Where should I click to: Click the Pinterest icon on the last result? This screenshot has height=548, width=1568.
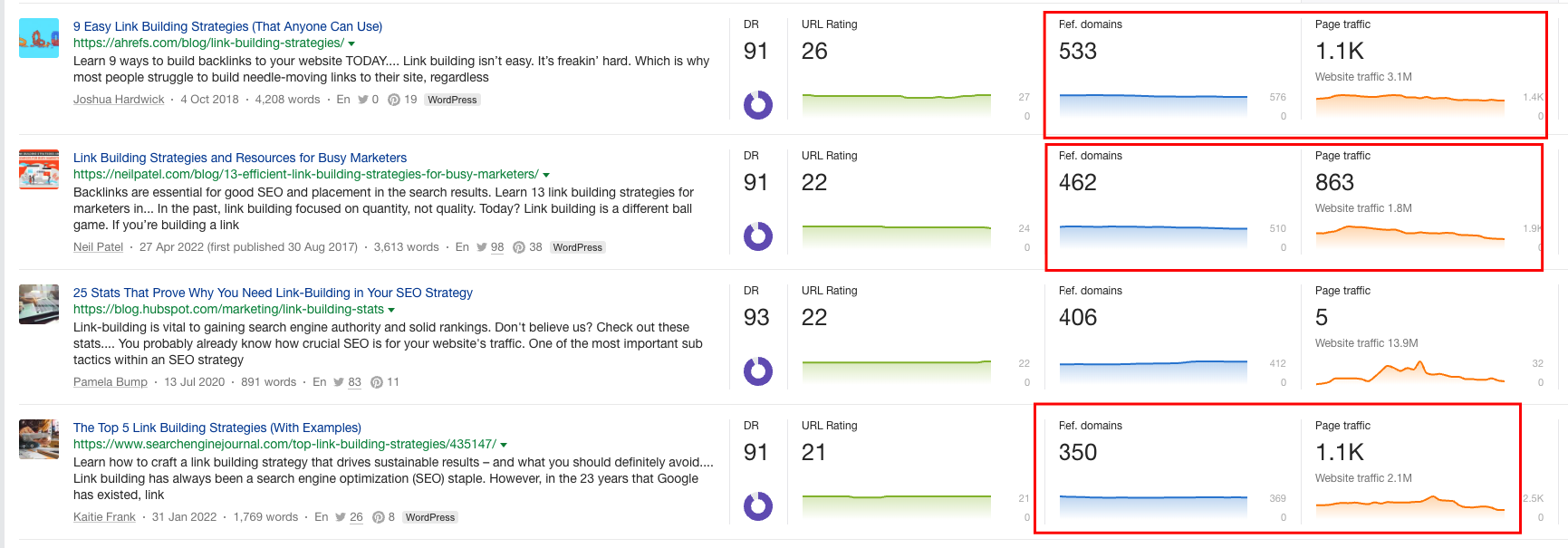[x=378, y=516]
